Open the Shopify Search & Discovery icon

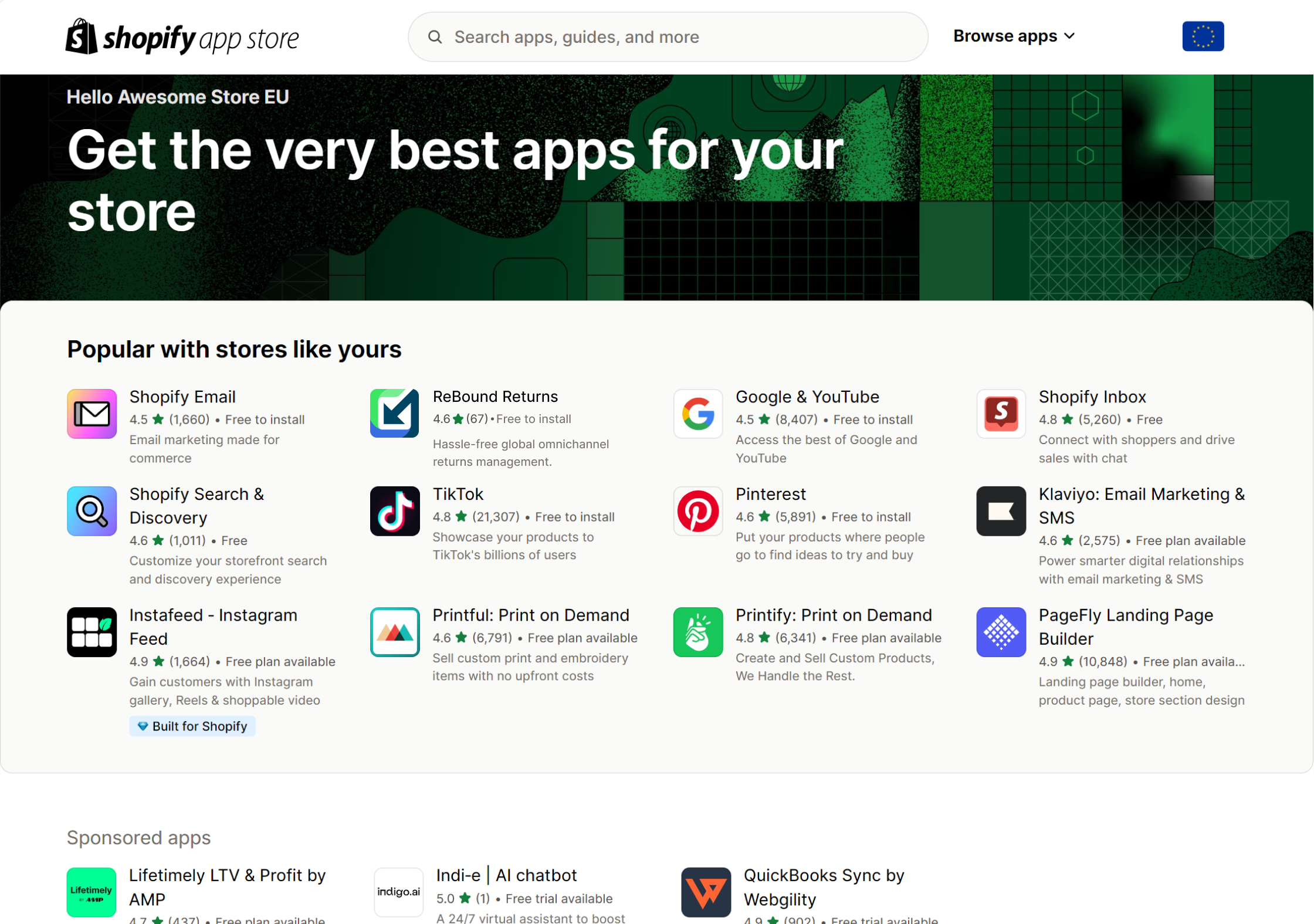[92, 511]
